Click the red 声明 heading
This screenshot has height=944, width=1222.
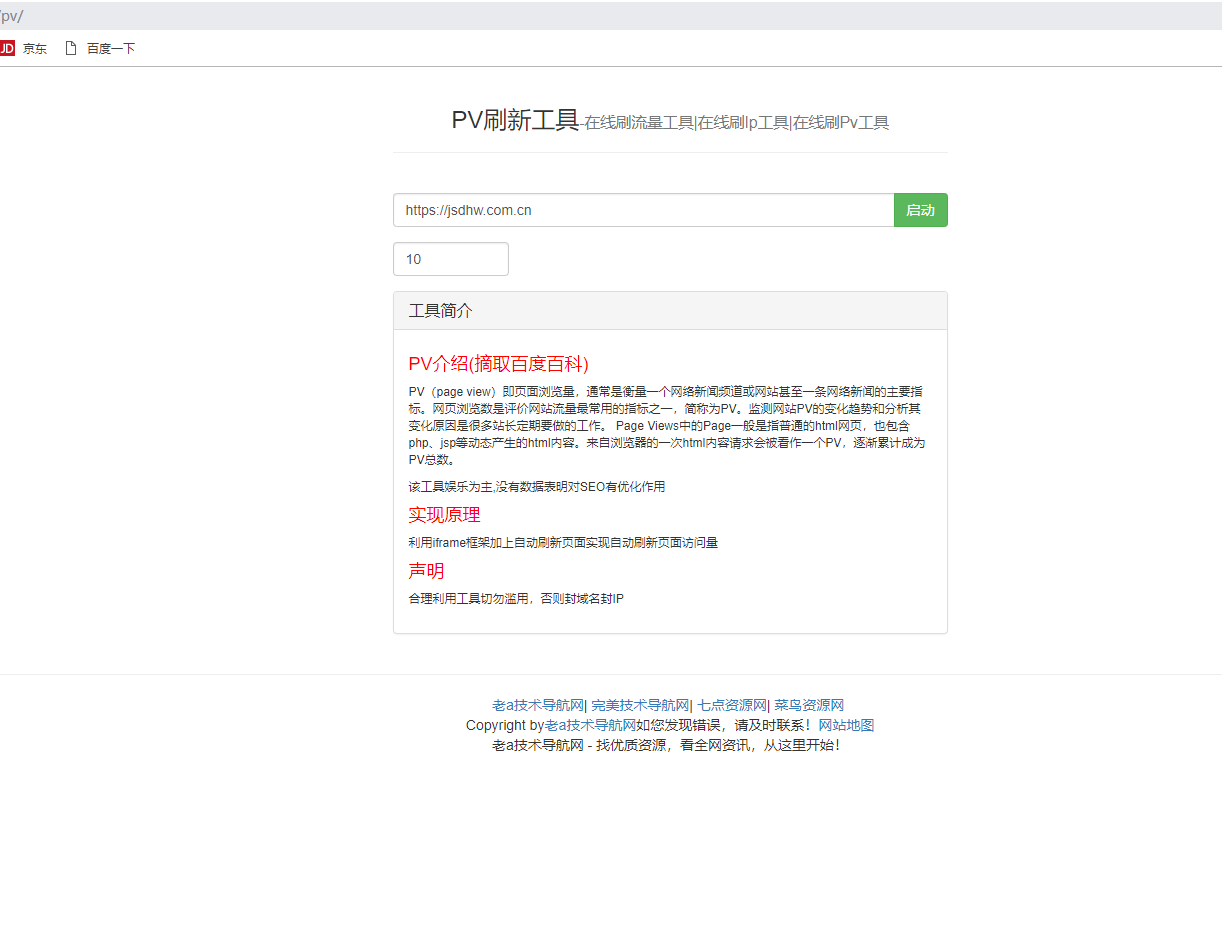[426, 571]
